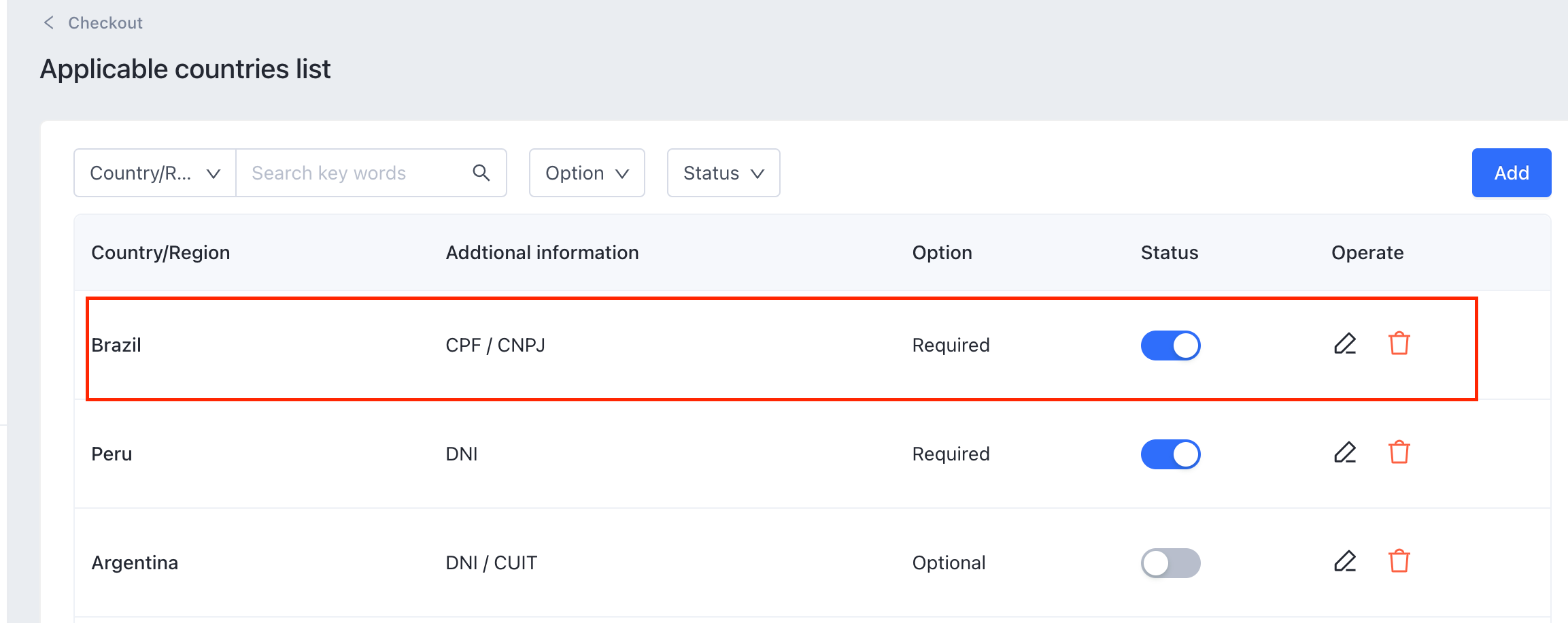1568x623 pixels.
Task: Disable the Brazil status toggle
Action: pyautogui.click(x=1170, y=346)
